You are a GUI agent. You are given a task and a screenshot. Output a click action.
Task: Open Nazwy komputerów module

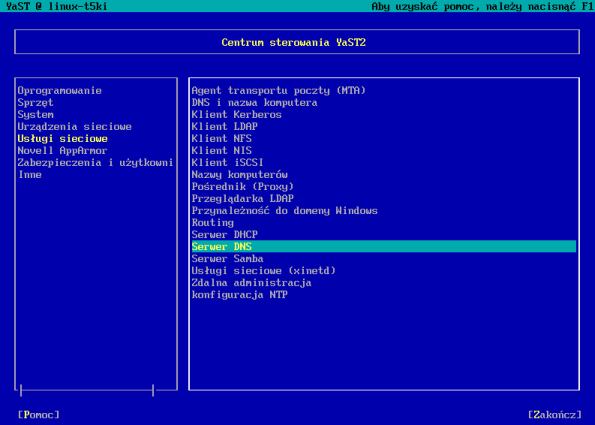coord(239,175)
